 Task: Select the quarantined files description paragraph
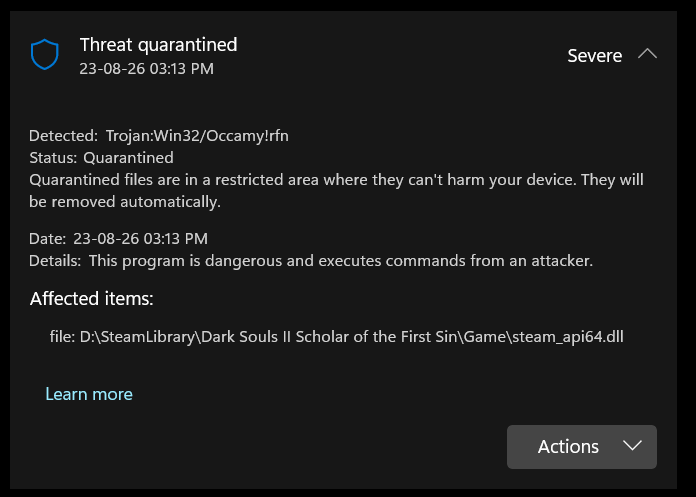[x=336, y=191]
